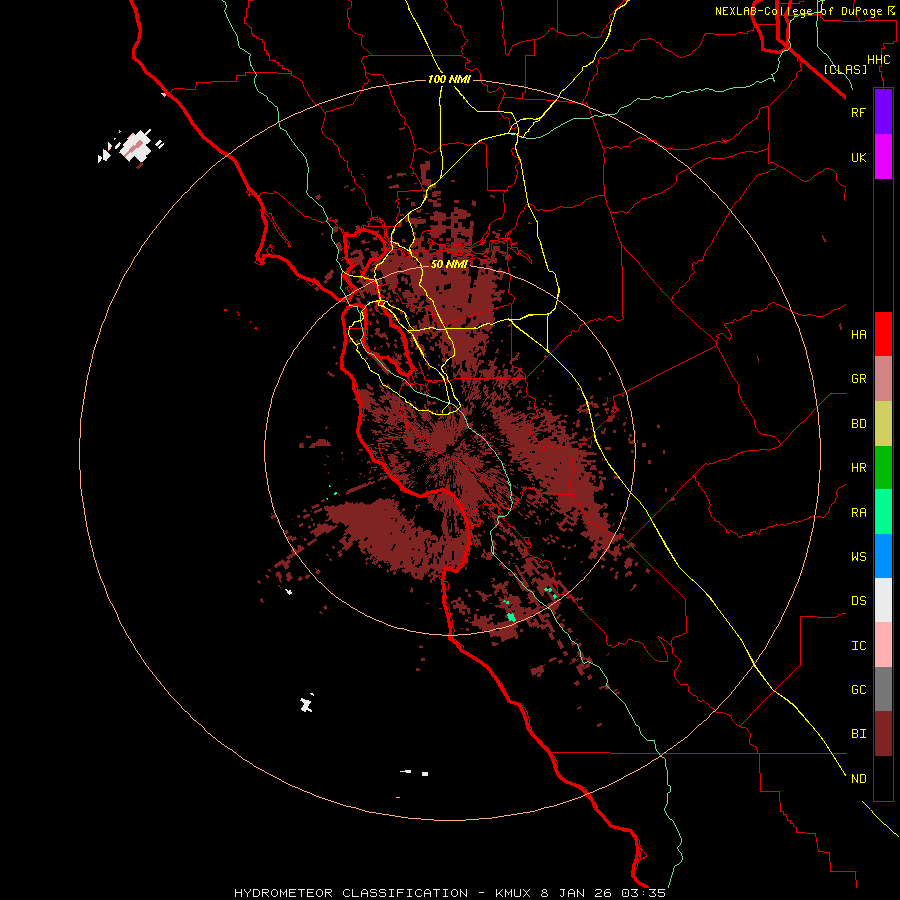Click the KMUX station identifier in caption

pyautogui.click(x=514, y=893)
